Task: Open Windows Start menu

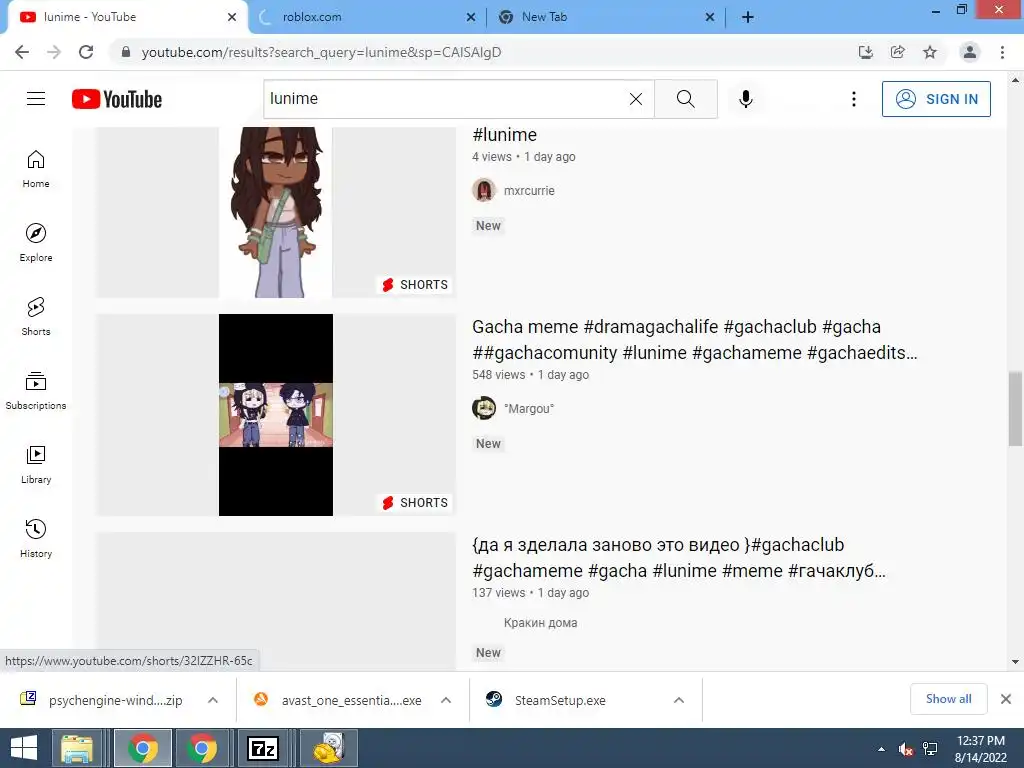Action: (24, 748)
